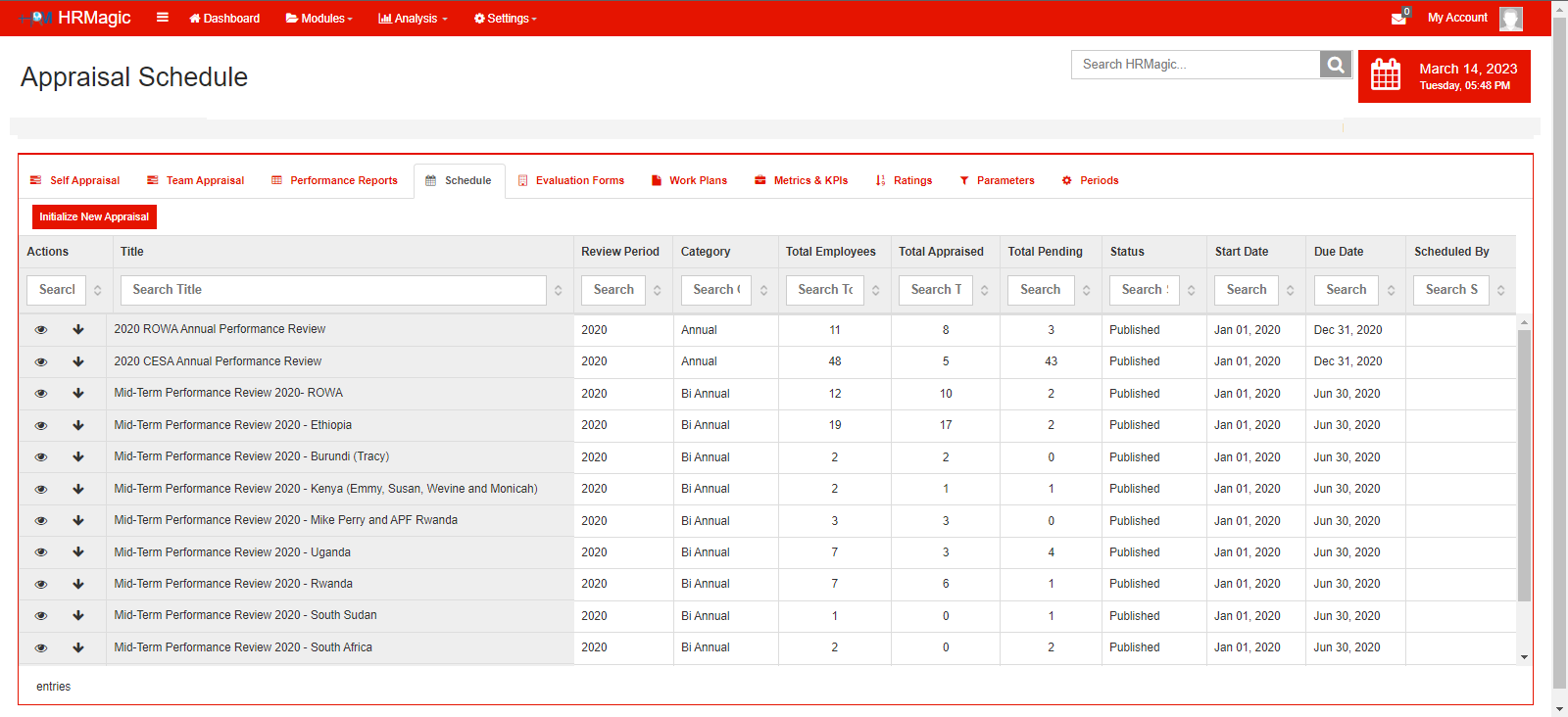Click download arrow for Mid-Term Uganda review
The width and height of the screenshot is (1568, 717).
[78, 552]
